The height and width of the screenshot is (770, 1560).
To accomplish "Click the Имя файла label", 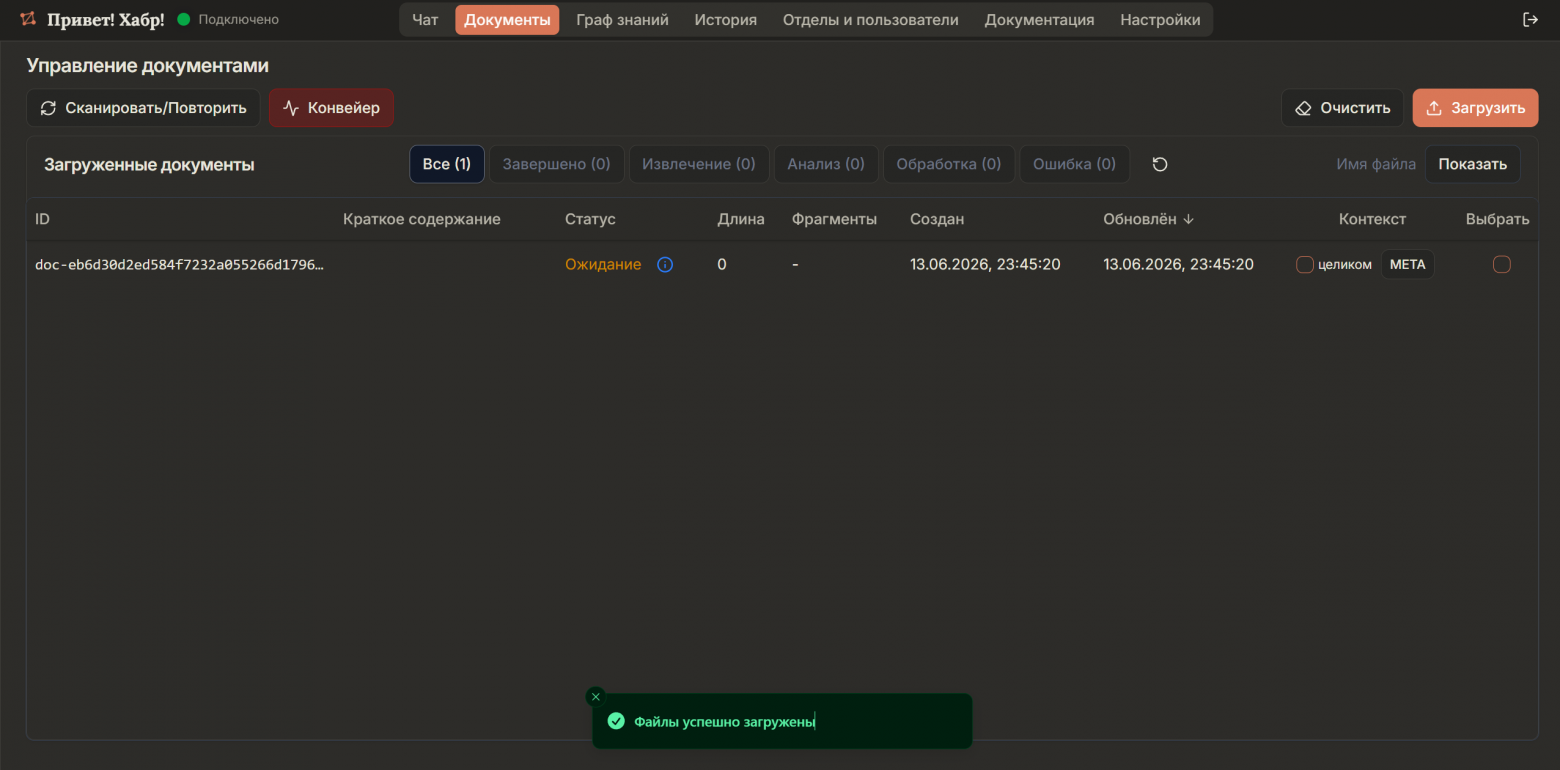I will click(x=1376, y=164).
